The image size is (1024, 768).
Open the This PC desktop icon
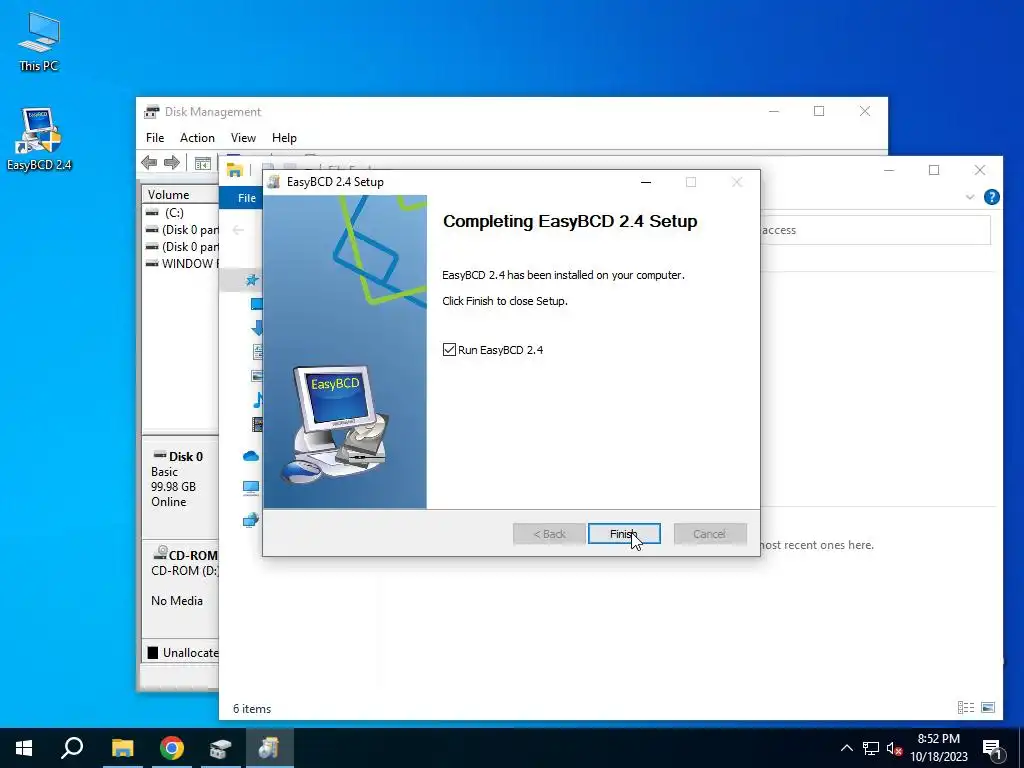coord(39,42)
